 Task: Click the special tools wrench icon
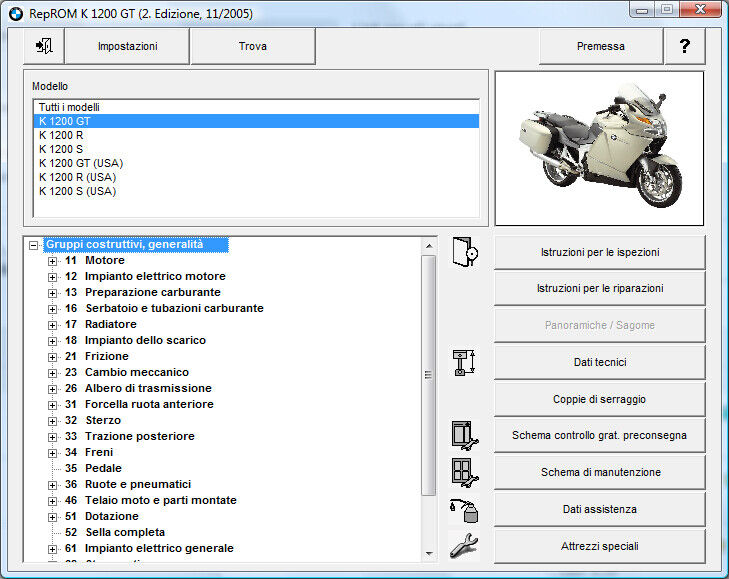465,546
